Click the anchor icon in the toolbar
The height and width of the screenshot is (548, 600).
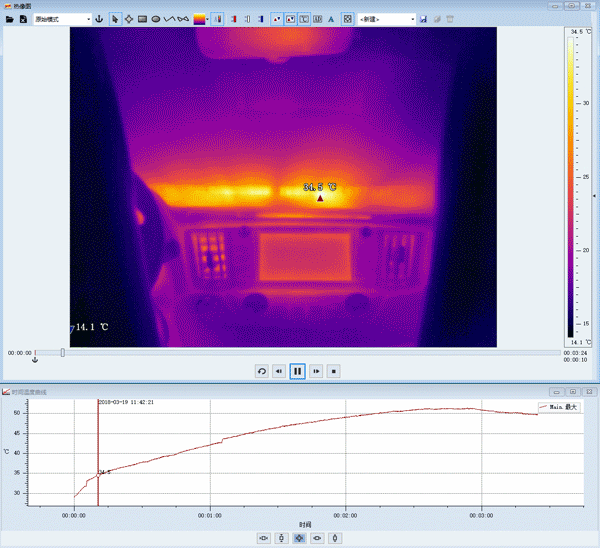99,19
